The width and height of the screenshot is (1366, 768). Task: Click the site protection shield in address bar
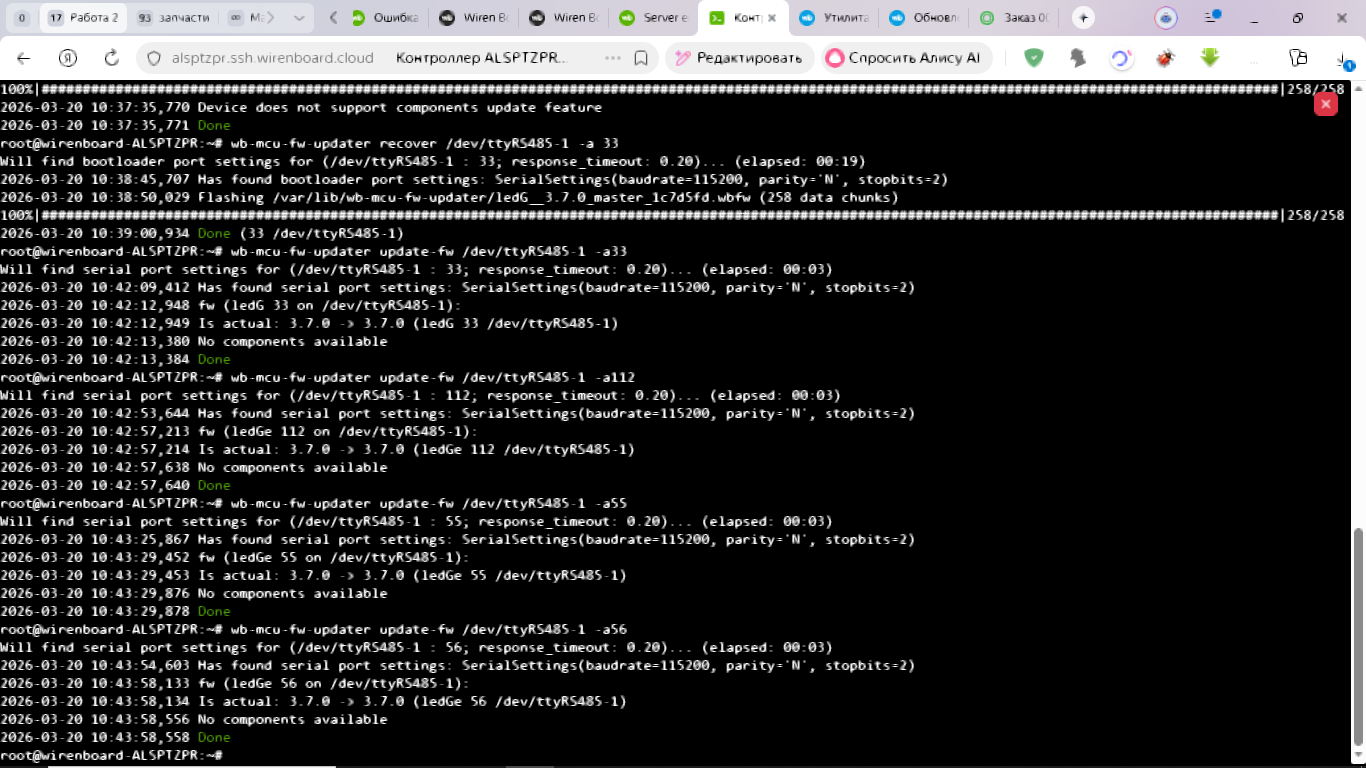point(154,58)
